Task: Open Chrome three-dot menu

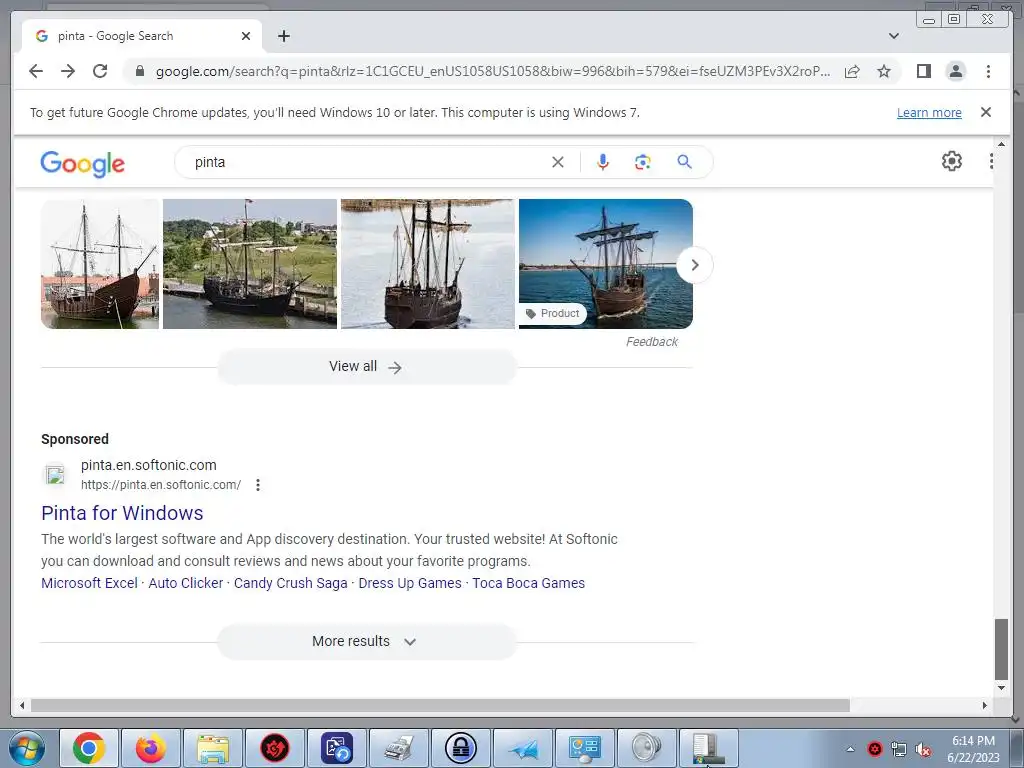Action: (x=988, y=71)
